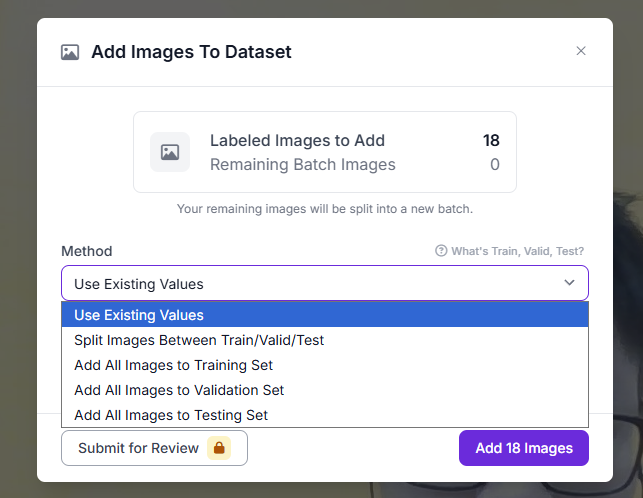Close the Add Images To Dataset dialog
This screenshot has width=643, height=498.
[x=581, y=51]
